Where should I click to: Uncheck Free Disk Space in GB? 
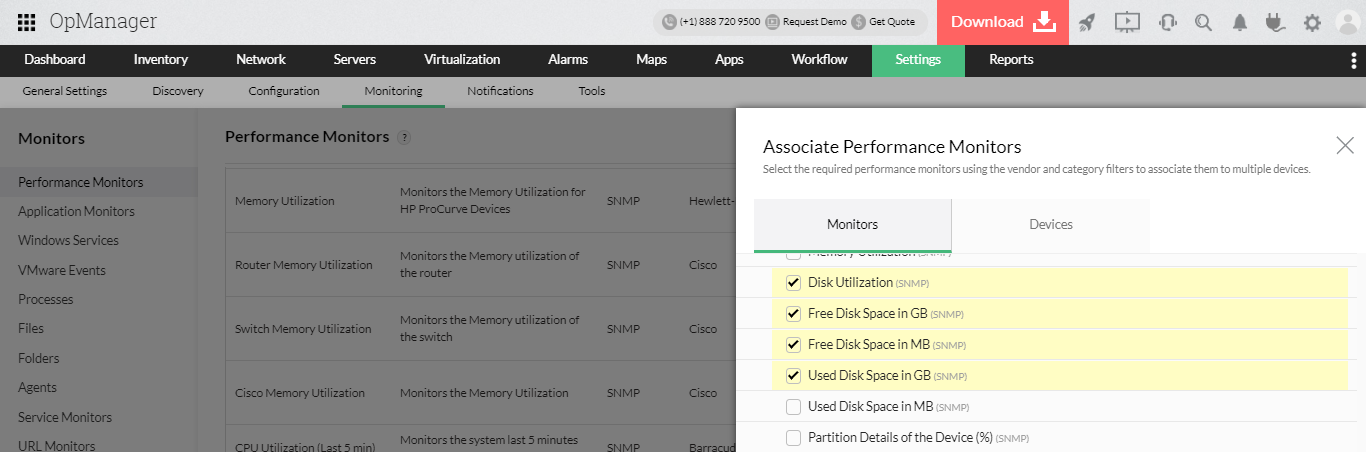click(794, 314)
